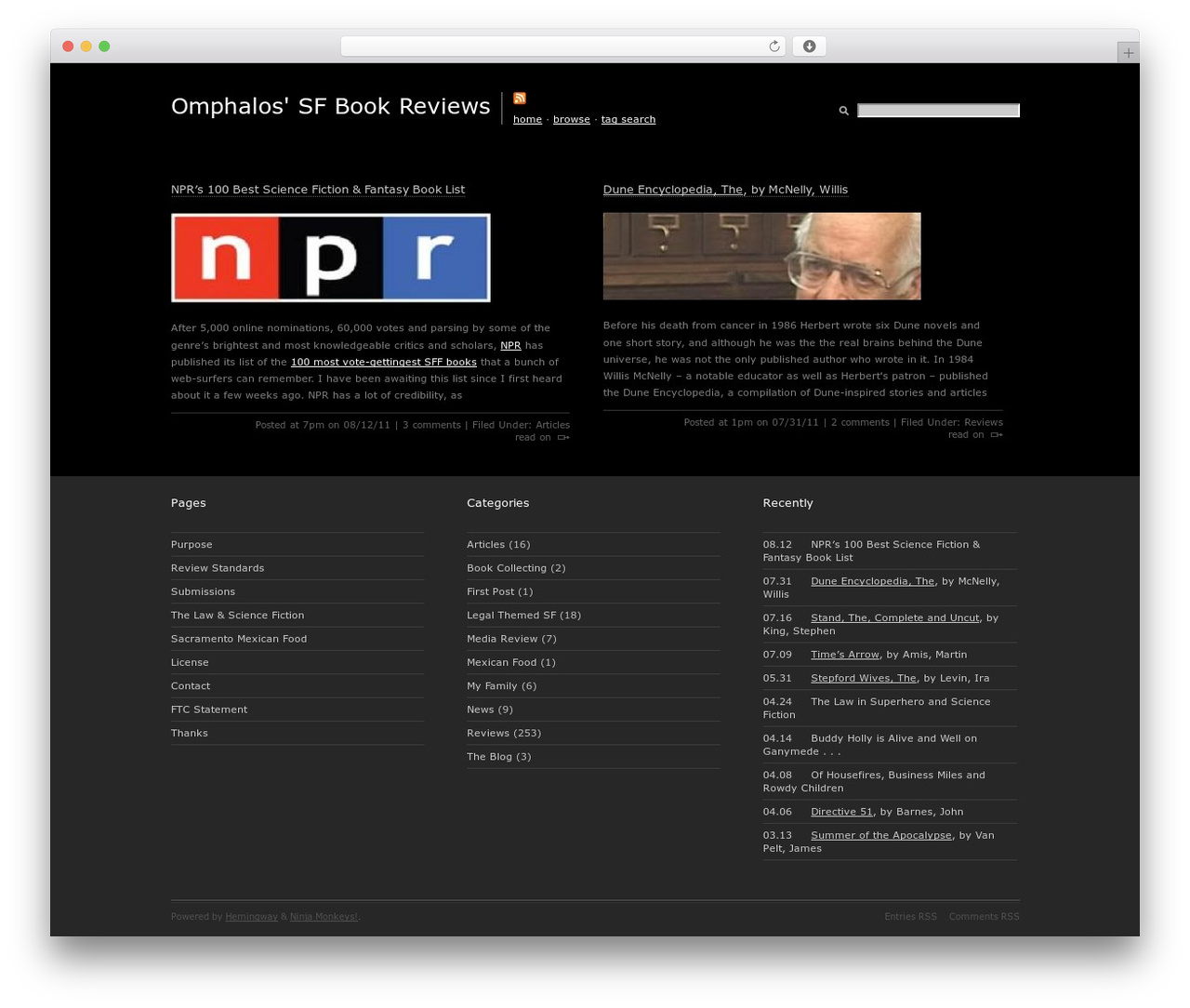Follow the Hemingway footer link
The height and width of the screenshot is (1008, 1190).
pyautogui.click(x=251, y=917)
